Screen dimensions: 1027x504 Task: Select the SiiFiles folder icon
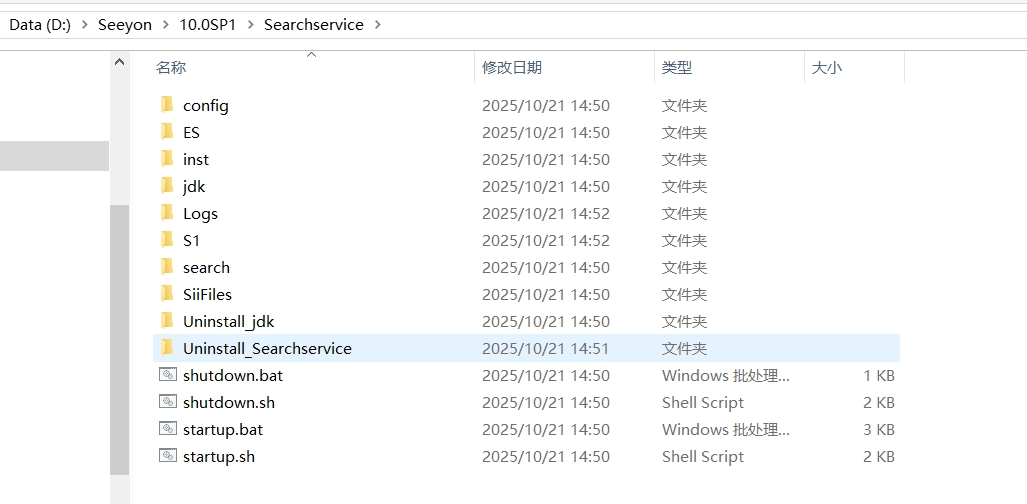(x=167, y=294)
